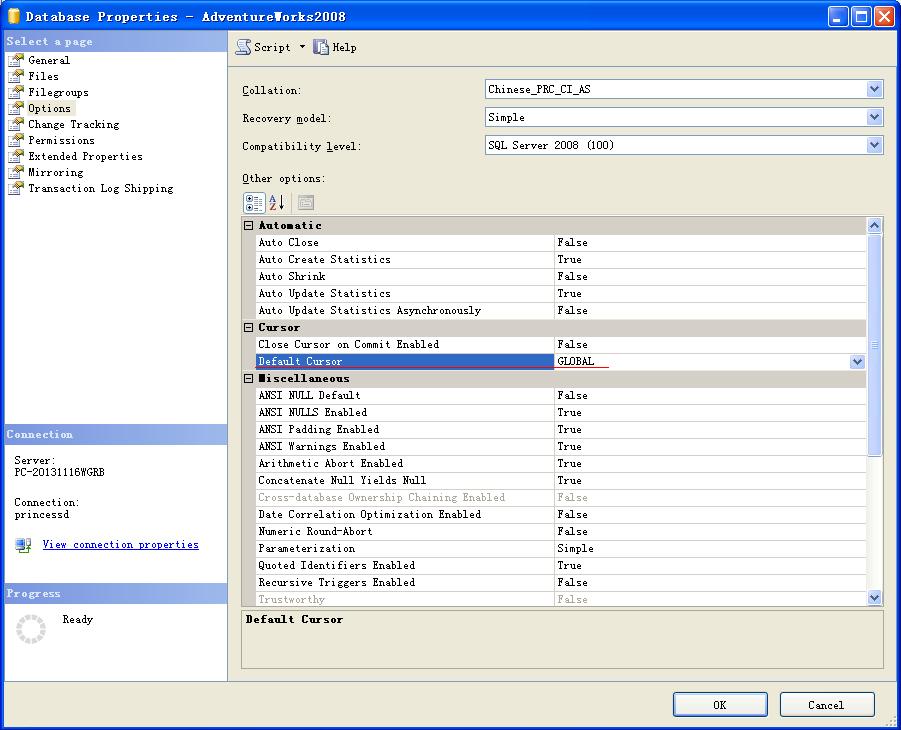Click the Cancel button
Viewport: 901px width, 730px height.
click(826, 705)
